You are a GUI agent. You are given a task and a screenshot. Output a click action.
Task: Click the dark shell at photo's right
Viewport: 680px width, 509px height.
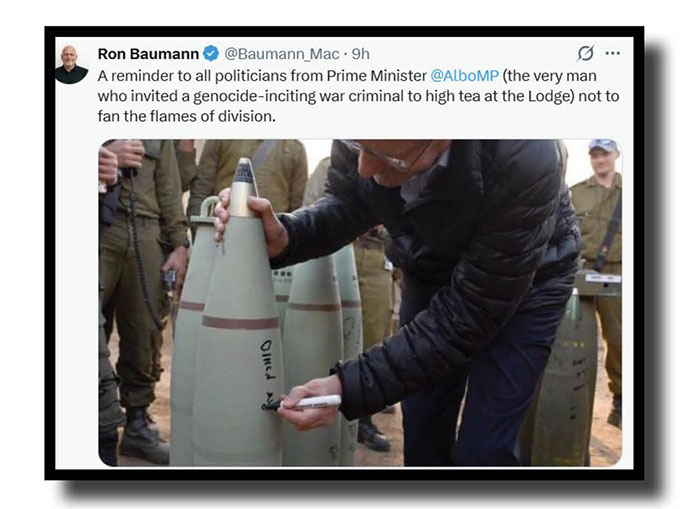click(566, 382)
